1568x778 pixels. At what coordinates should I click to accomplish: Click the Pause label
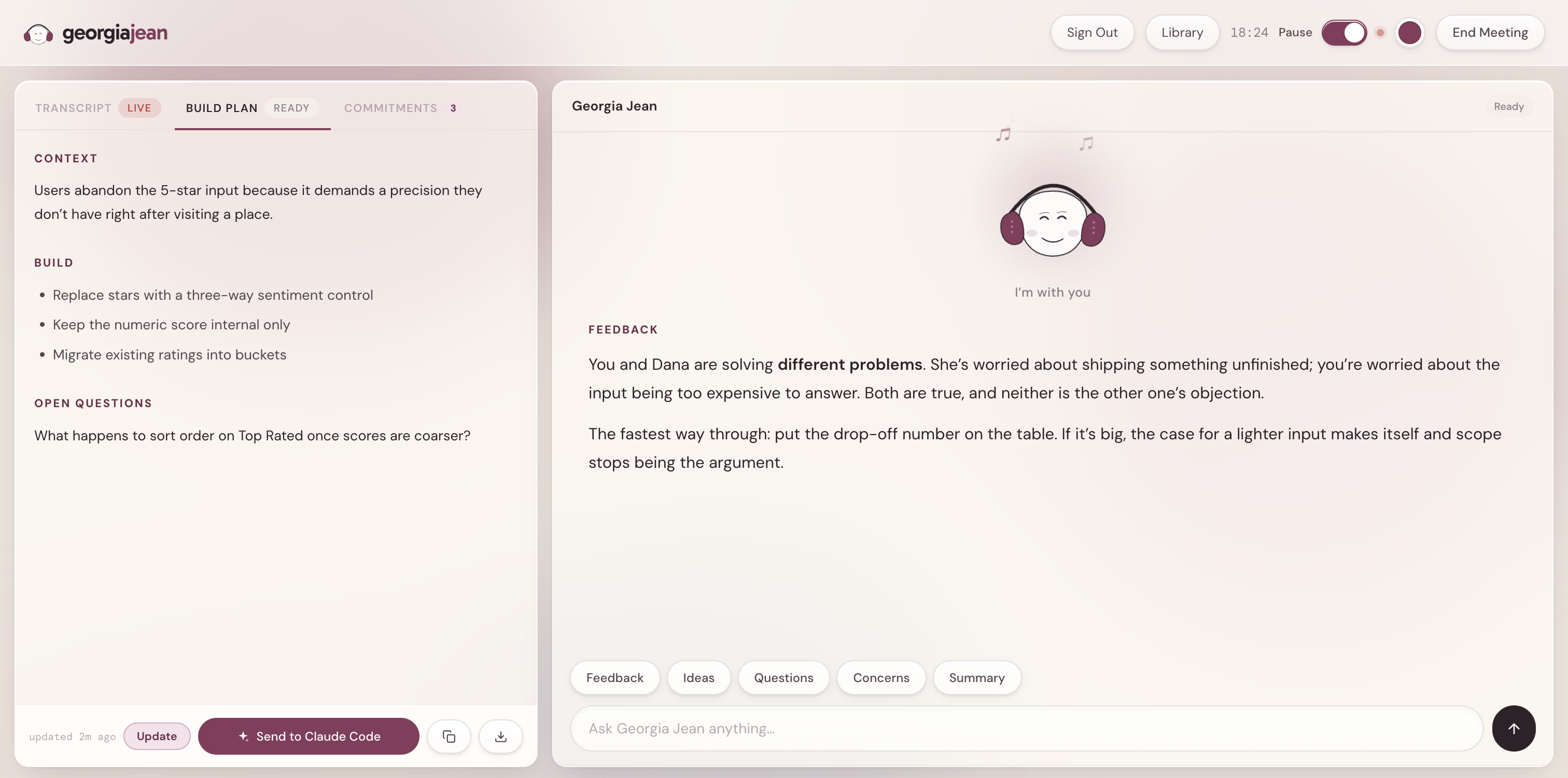[1295, 33]
